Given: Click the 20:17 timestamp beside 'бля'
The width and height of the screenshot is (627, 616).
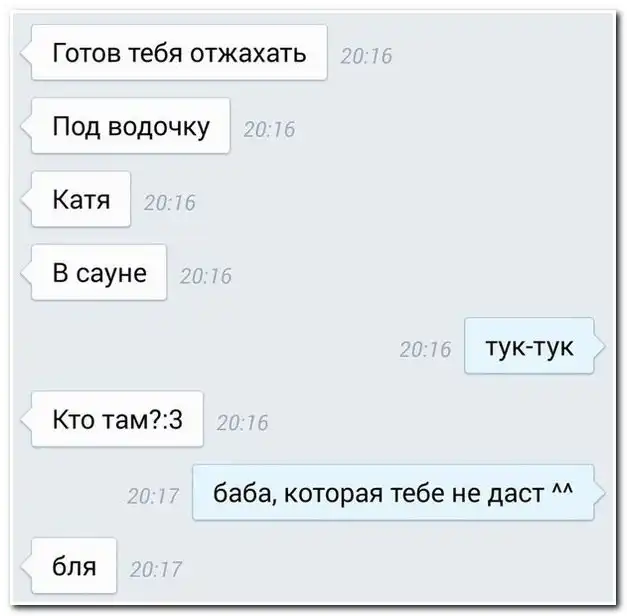Looking at the screenshot, I should point(156,570).
